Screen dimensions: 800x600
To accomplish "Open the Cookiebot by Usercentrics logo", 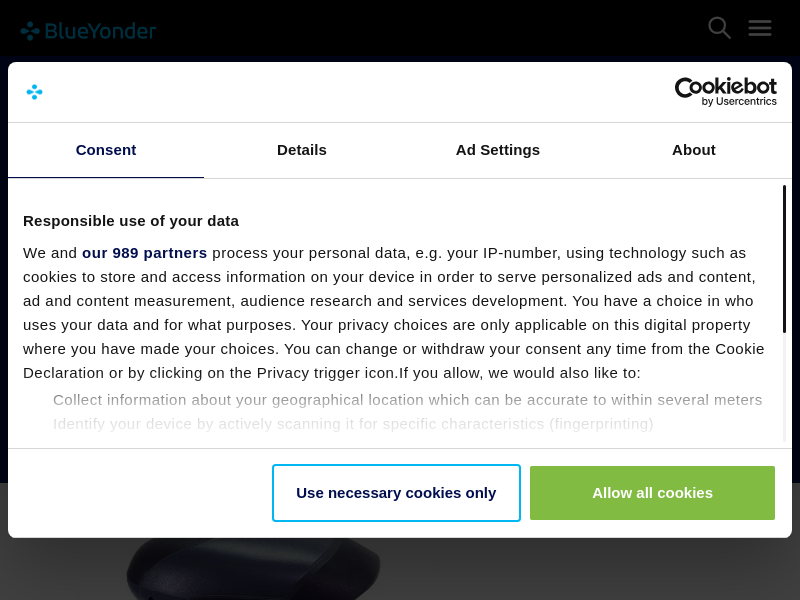I will tap(725, 92).
